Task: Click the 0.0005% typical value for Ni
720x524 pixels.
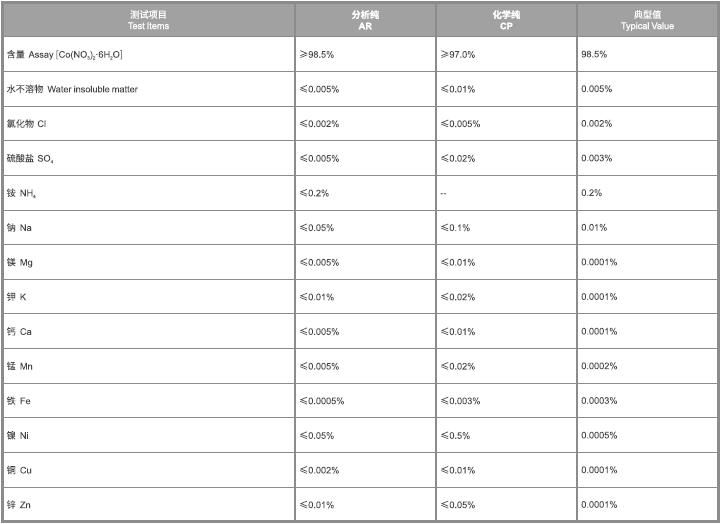Action: 599,435
